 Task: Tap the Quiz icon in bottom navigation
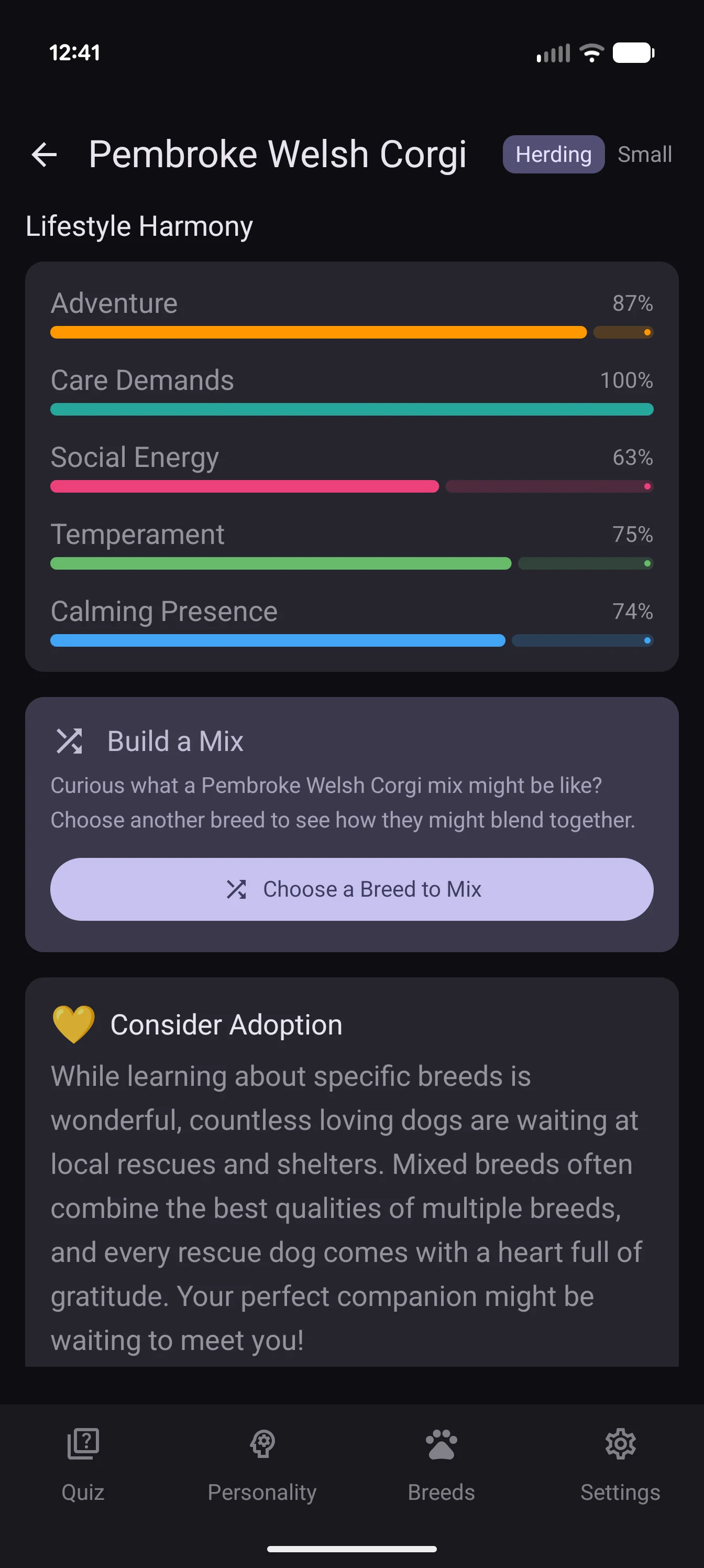(82, 1443)
